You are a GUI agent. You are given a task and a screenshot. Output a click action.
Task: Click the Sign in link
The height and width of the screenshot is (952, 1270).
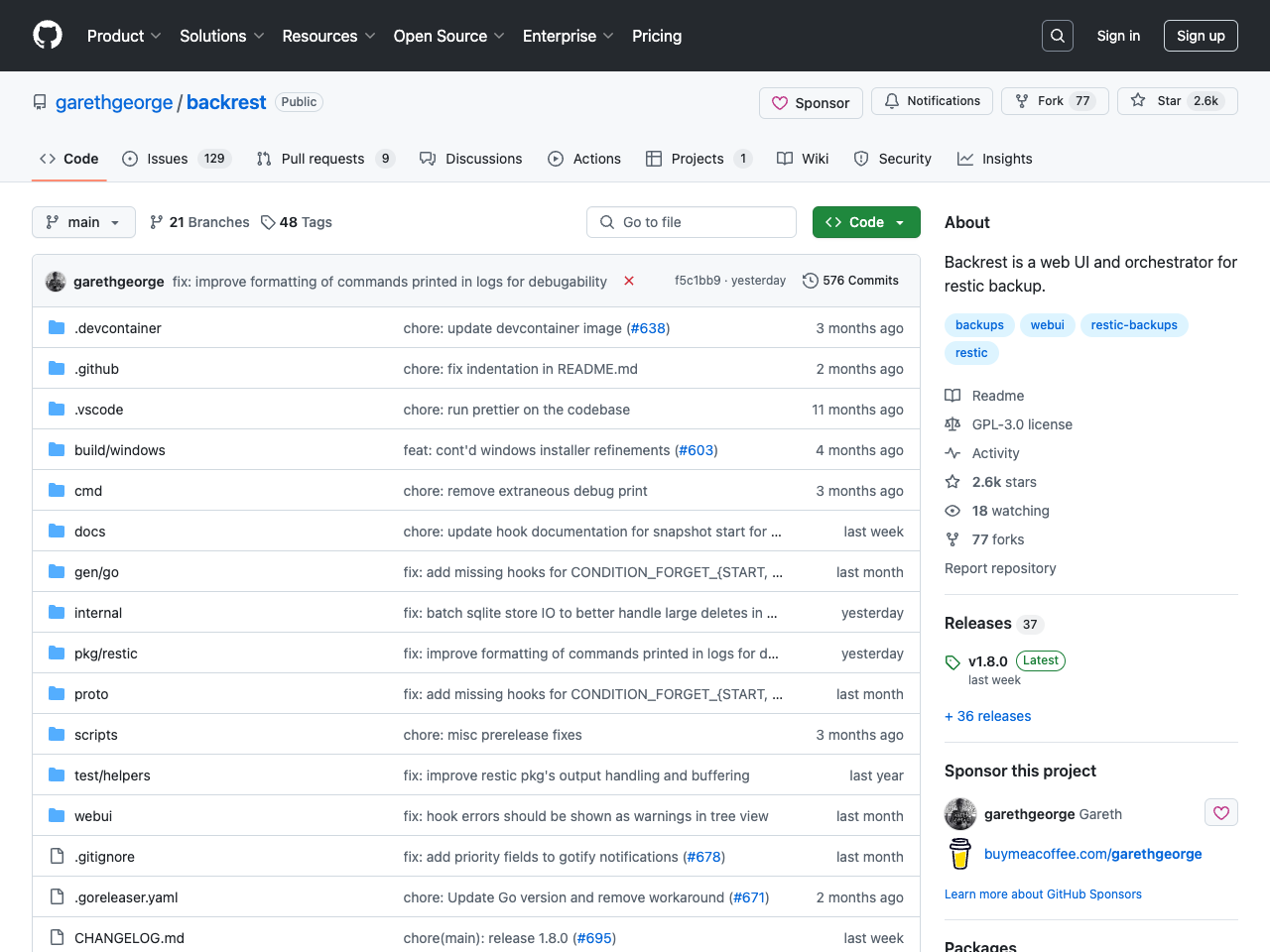pos(1118,36)
